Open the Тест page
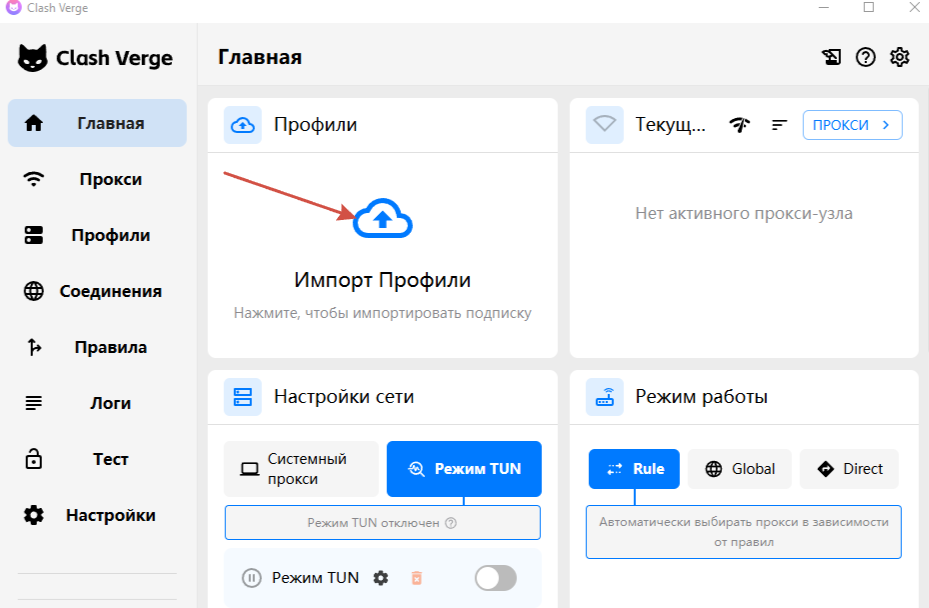 [97, 459]
